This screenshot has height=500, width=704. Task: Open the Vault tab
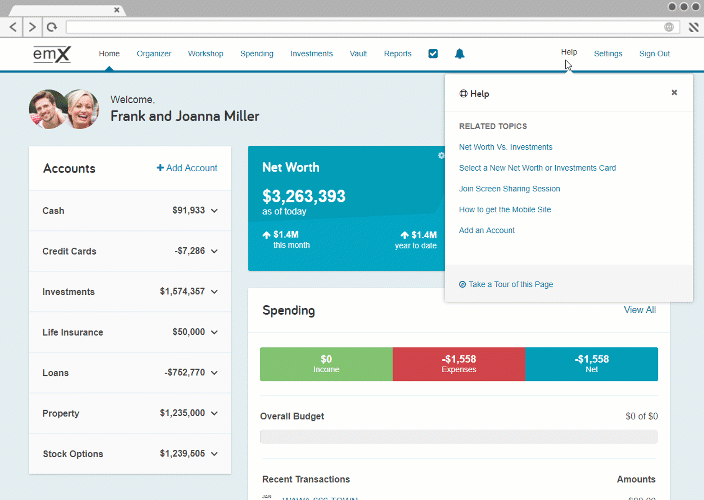358,53
